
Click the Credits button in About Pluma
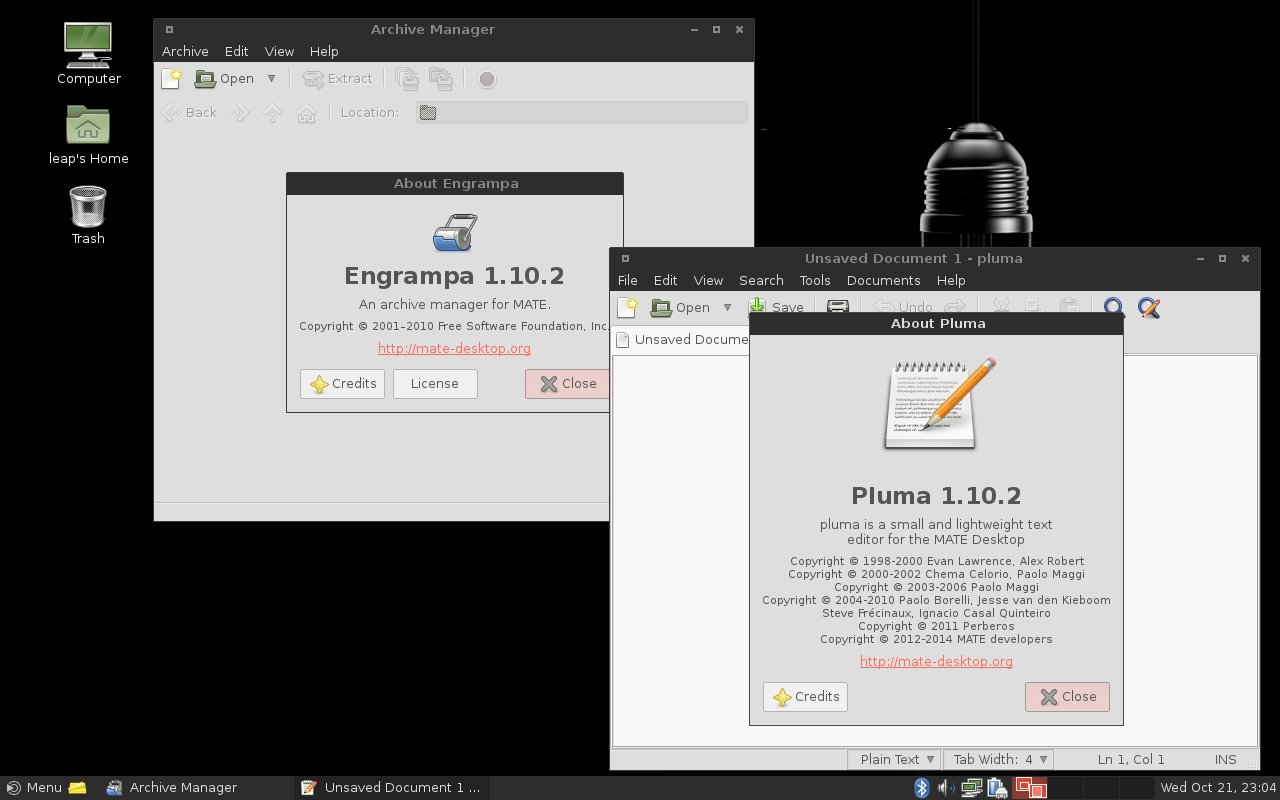(x=805, y=697)
